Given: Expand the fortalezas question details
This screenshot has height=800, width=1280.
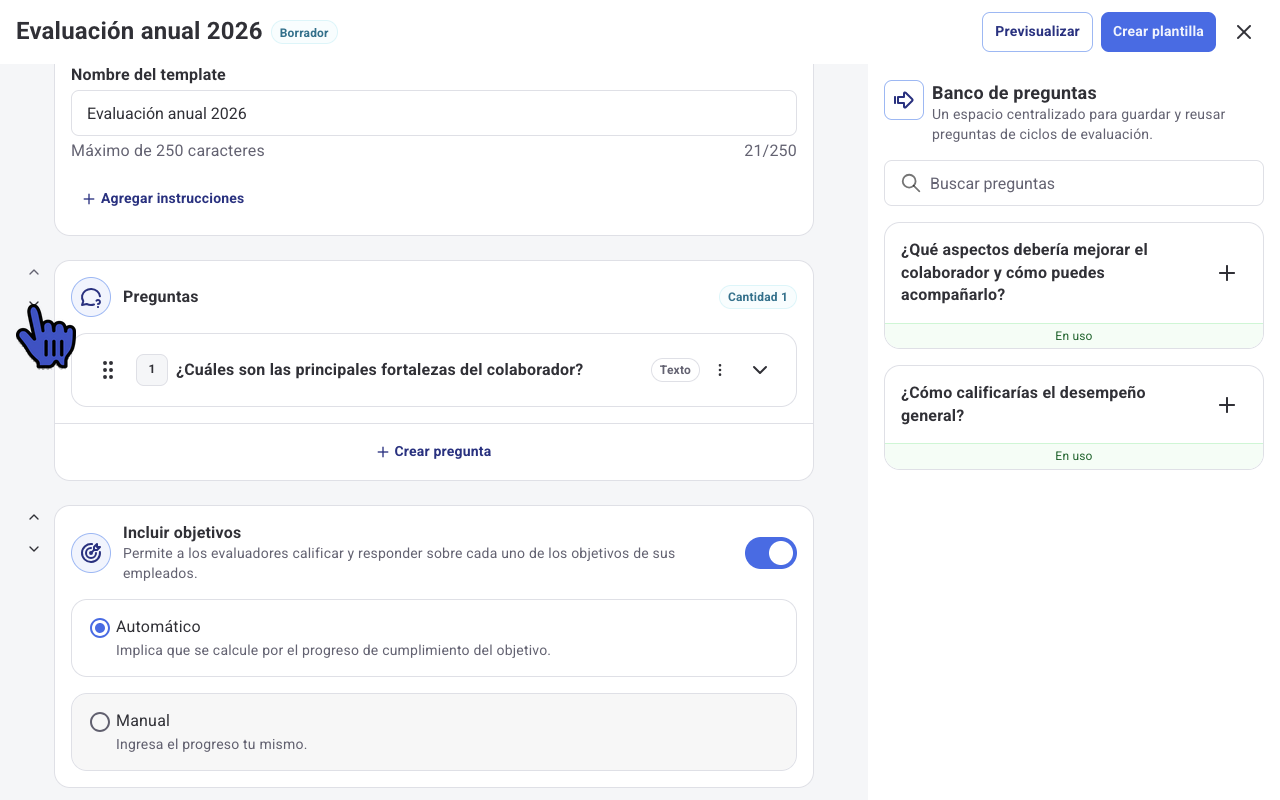Looking at the screenshot, I should [x=760, y=370].
